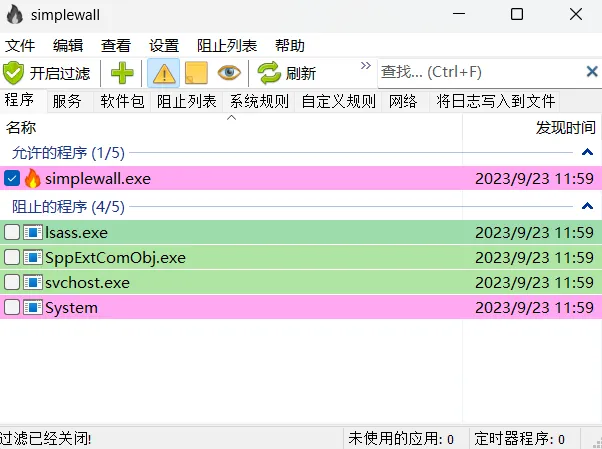This screenshot has width=602, height=449.
Task: Uncheck the simplewall.exe checkbox
Action: [12, 178]
